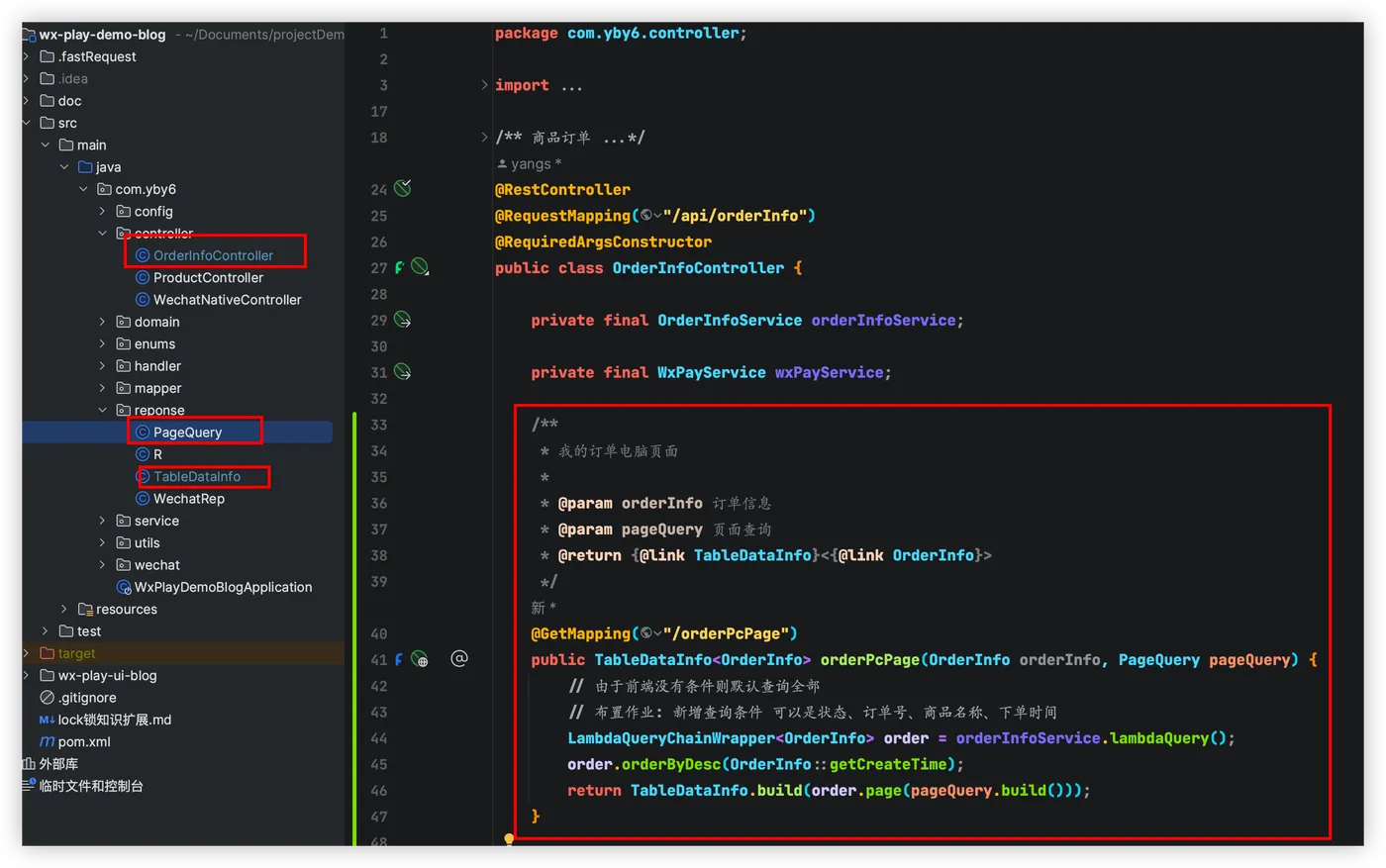This screenshot has height=868, width=1386.
Task: Collapse the java source folder
Action: 64,167
